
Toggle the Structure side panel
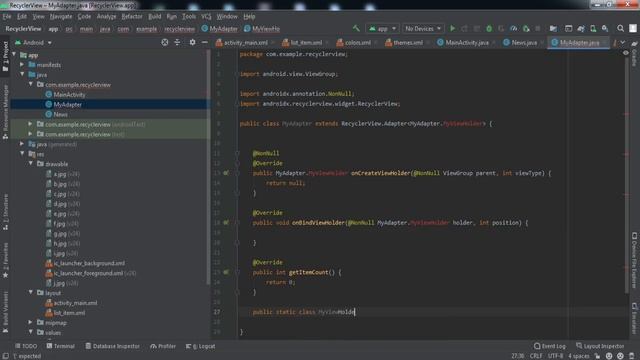(5, 212)
